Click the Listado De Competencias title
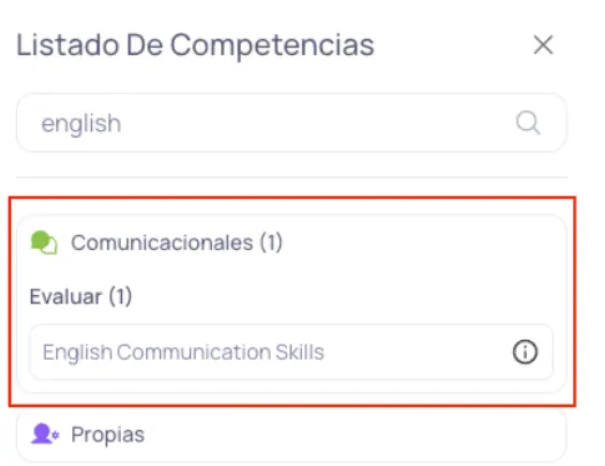The height and width of the screenshot is (466, 605). [x=195, y=45]
